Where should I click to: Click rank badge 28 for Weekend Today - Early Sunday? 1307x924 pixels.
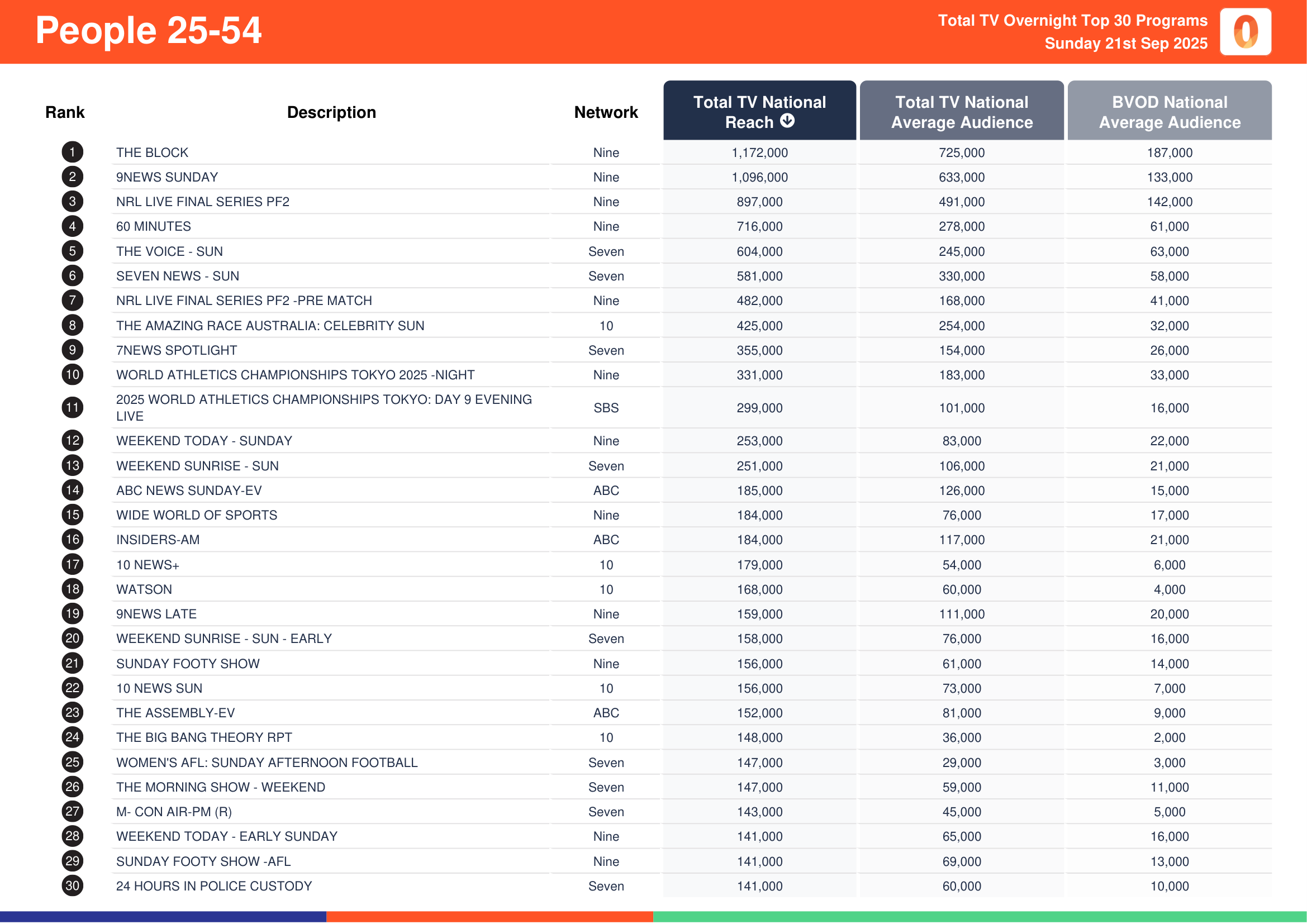72,836
